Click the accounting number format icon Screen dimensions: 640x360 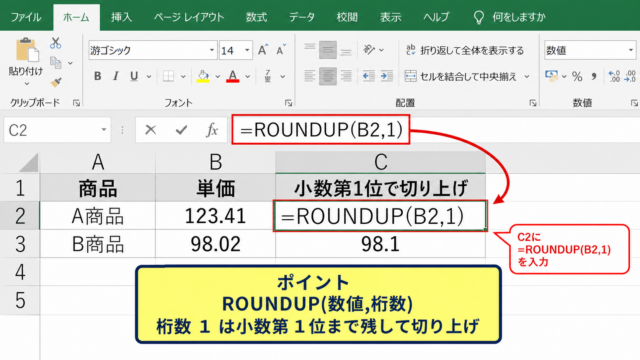click(551, 76)
